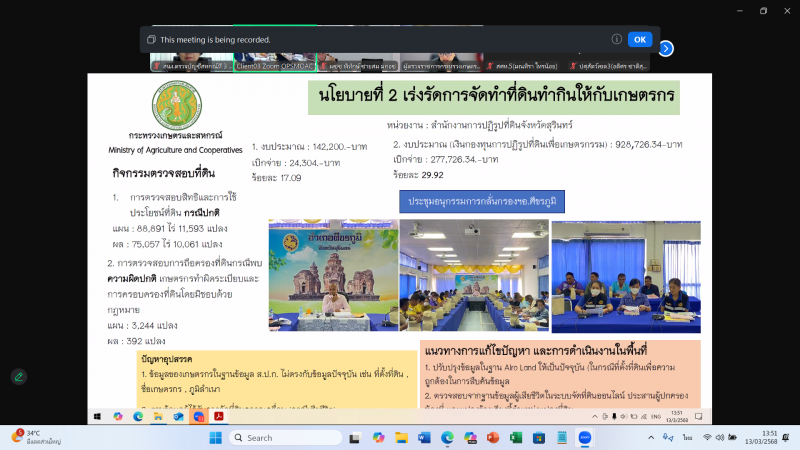800x450 pixels.
Task: Open the Windows Start menu
Action: point(216,438)
